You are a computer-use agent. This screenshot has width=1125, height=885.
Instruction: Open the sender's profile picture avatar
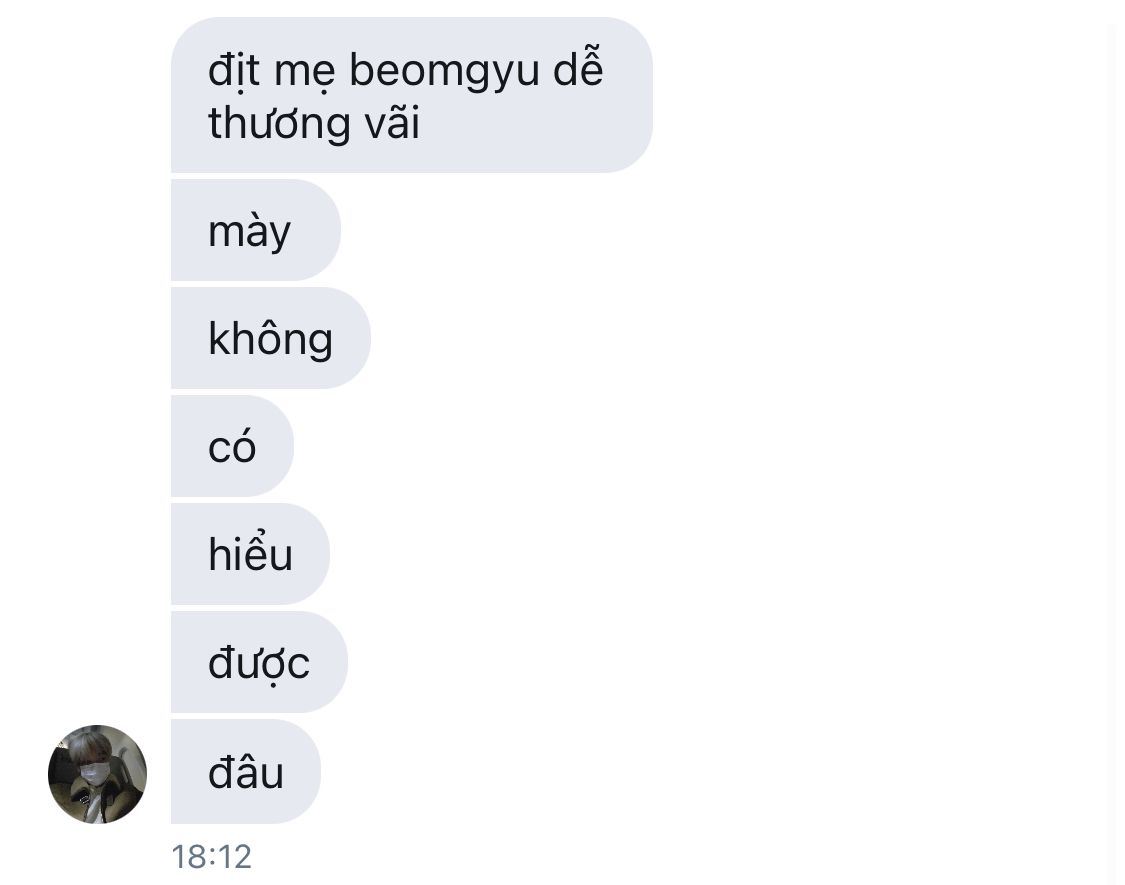98,774
